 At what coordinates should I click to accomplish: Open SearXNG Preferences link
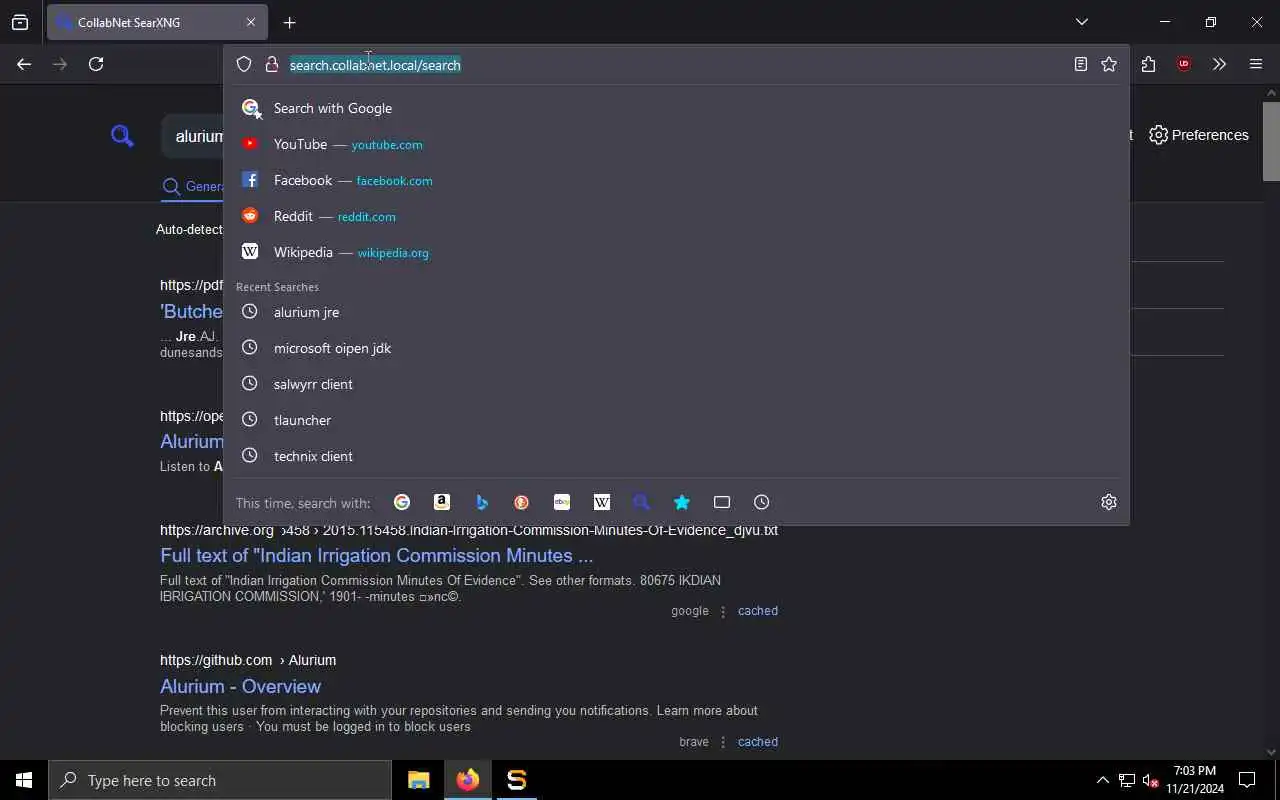1198,135
